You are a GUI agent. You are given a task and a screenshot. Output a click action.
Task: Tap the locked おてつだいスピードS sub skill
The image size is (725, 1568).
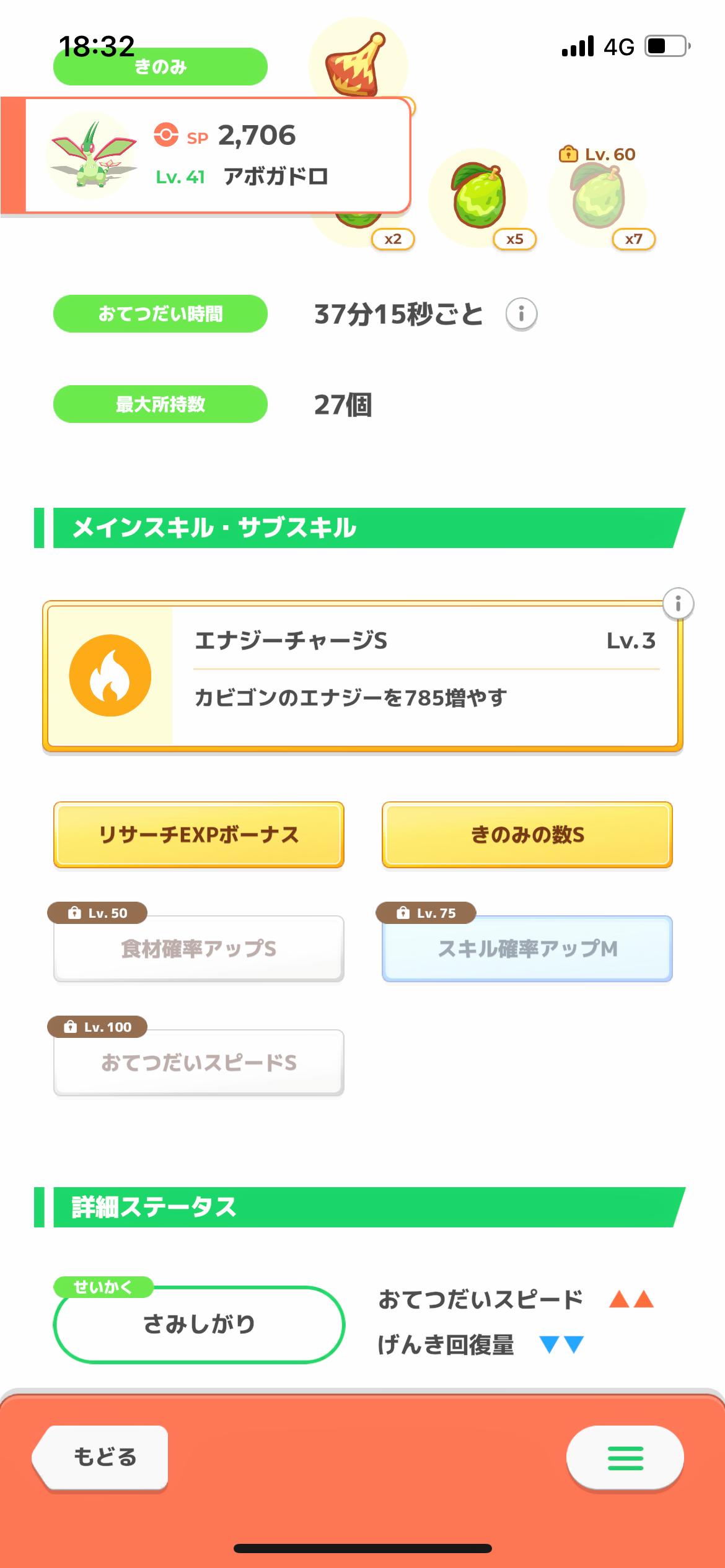click(199, 1063)
